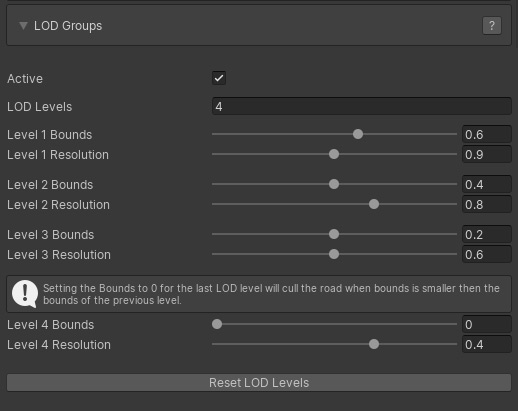Click the Level 3 Resolution slider handle
Screen dimensions: 518x411
point(334,254)
